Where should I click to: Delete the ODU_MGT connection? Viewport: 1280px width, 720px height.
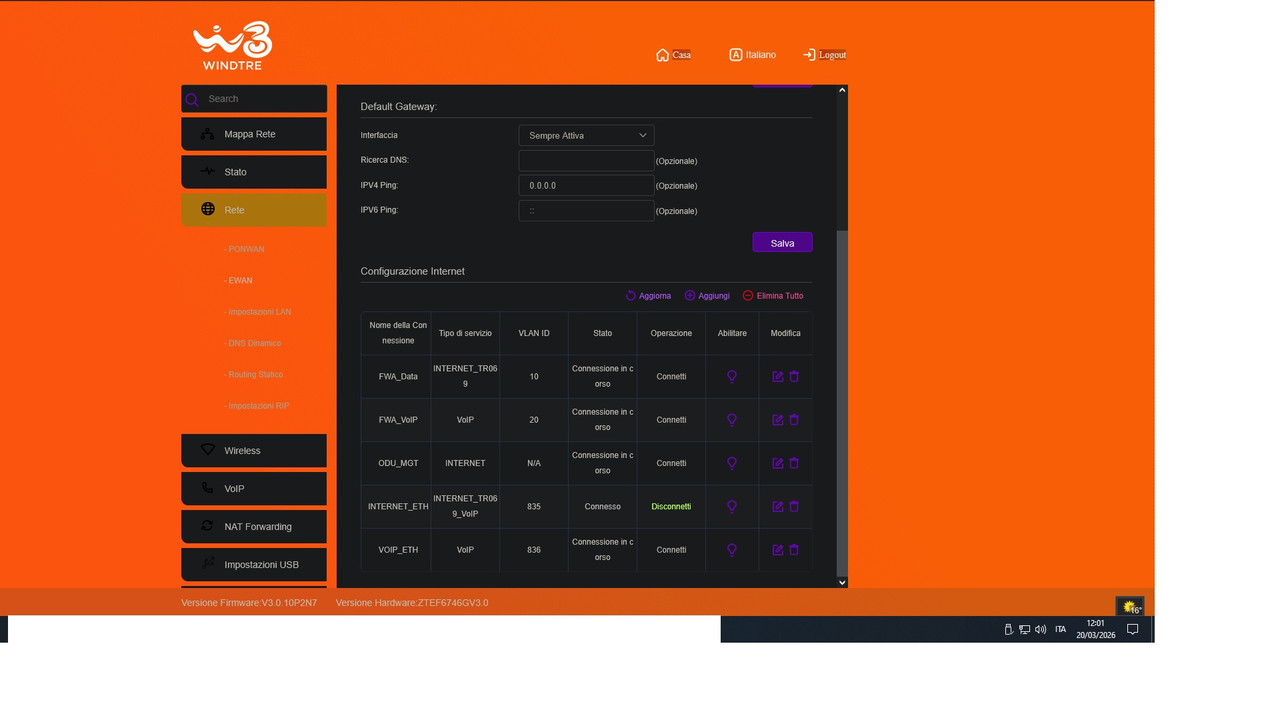pyautogui.click(x=794, y=463)
